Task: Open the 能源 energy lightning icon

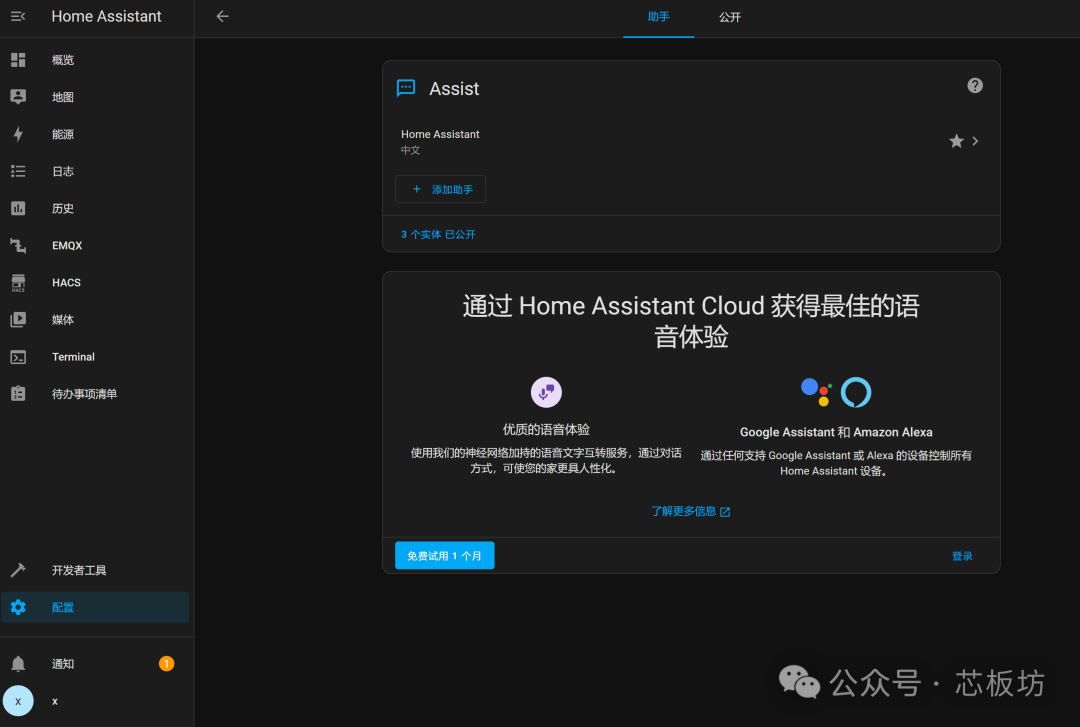Action: pos(18,134)
